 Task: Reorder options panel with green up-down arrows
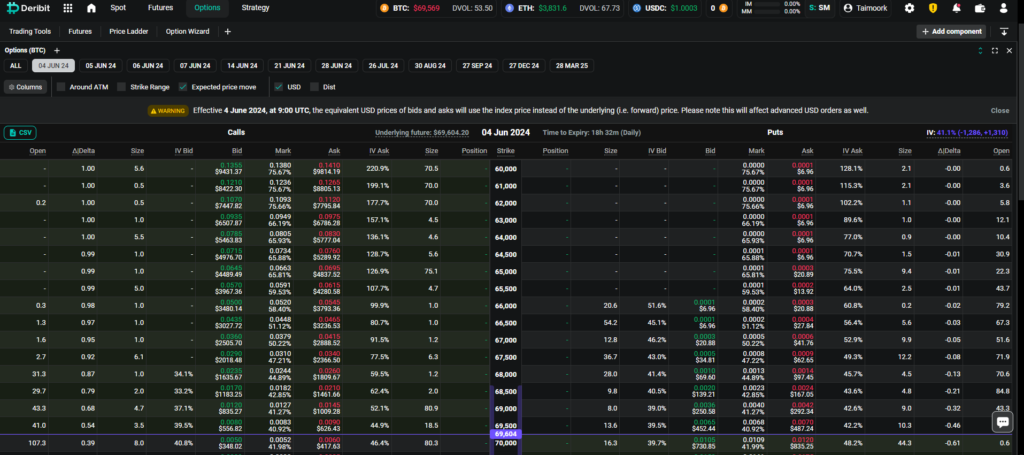980,50
